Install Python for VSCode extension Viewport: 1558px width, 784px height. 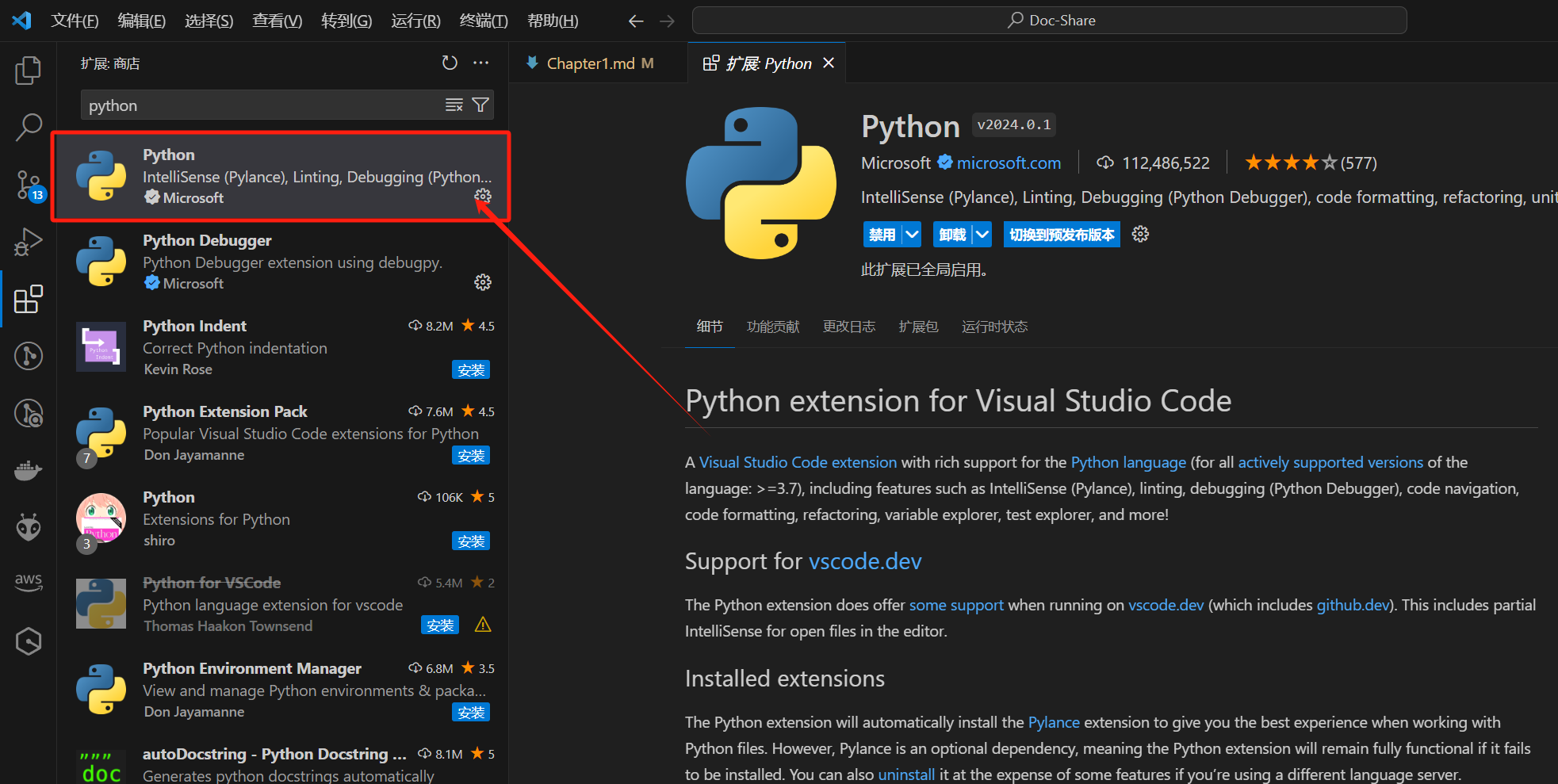pos(440,625)
